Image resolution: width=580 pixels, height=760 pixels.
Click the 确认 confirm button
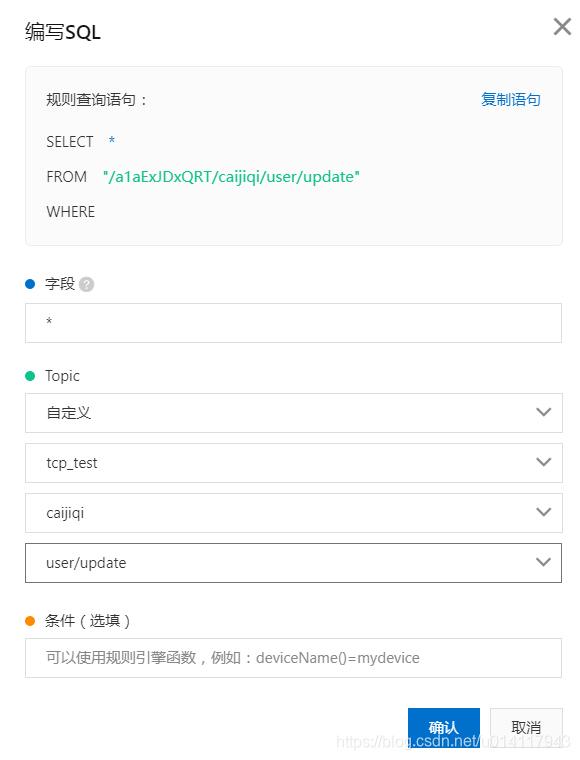[444, 727]
